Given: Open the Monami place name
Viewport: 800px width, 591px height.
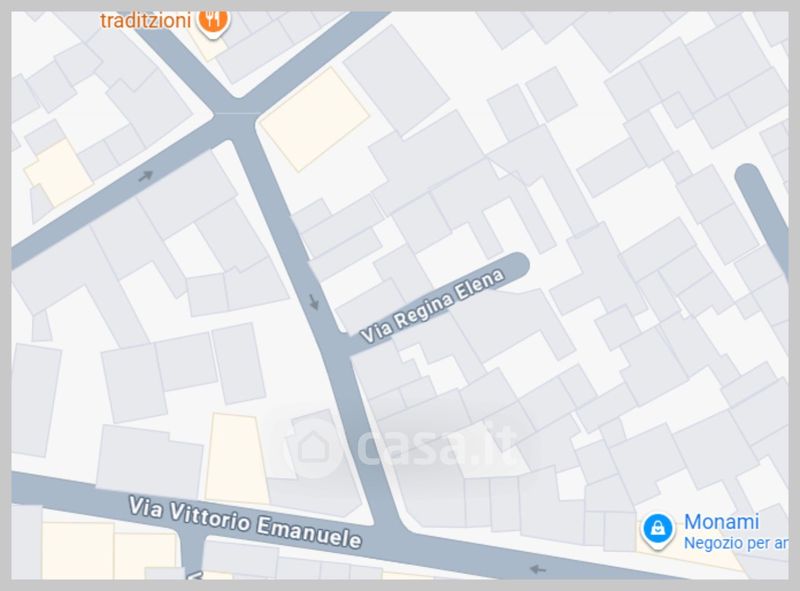Looking at the screenshot, I should pos(721,522).
